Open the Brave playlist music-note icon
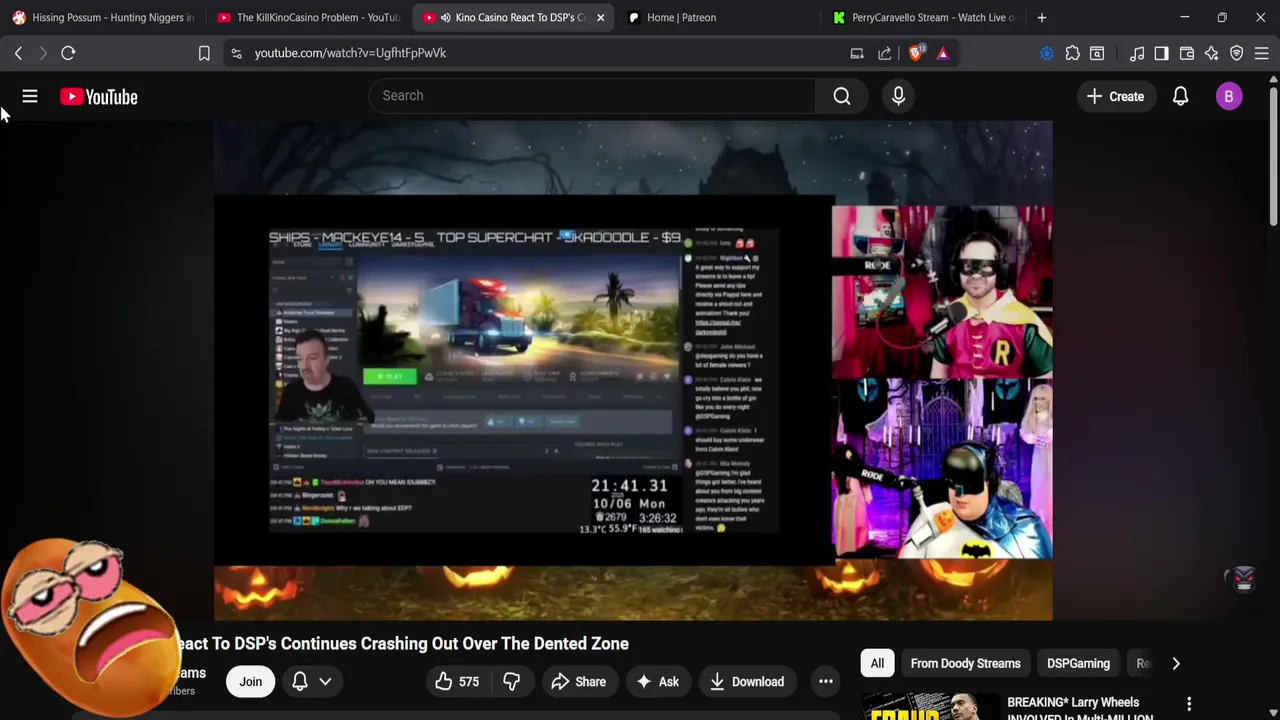Image resolution: width=1280 pixels, height=720 pixels. 1137,53
